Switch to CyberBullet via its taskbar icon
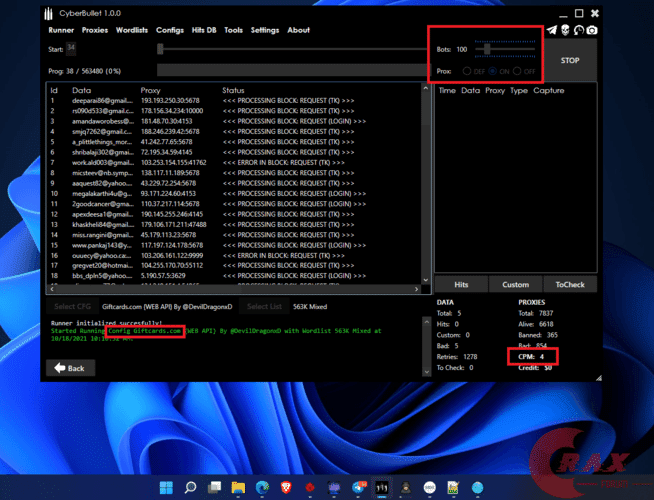 (x=382, y=487)
